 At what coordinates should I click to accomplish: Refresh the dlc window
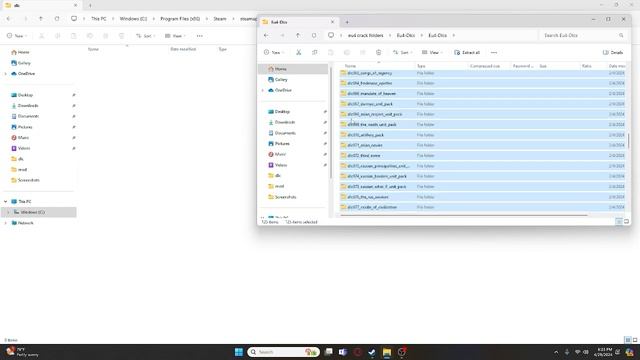coord(57,19)
